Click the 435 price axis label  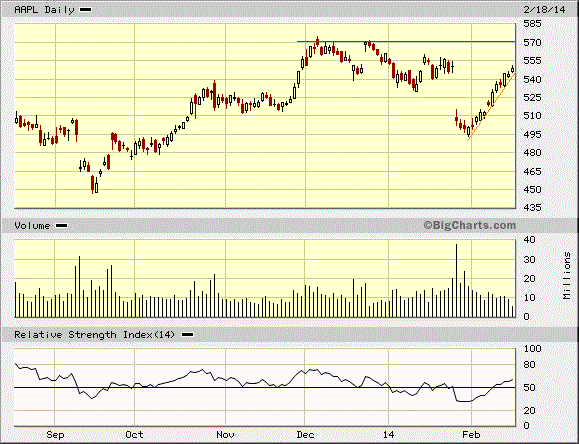[532, 208]
